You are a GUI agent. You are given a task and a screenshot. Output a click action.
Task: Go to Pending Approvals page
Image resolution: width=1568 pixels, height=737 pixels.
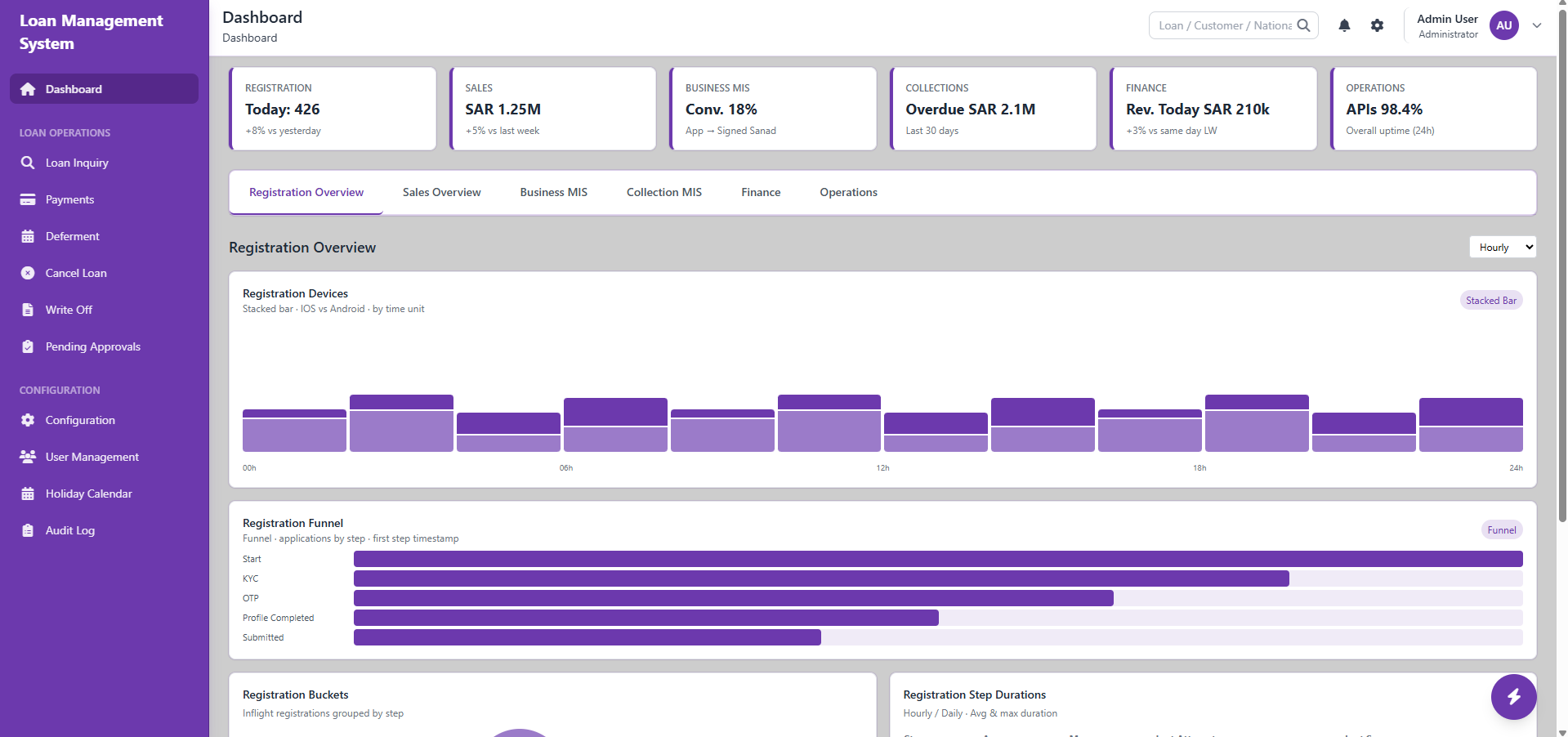click(x=92, y=346)
